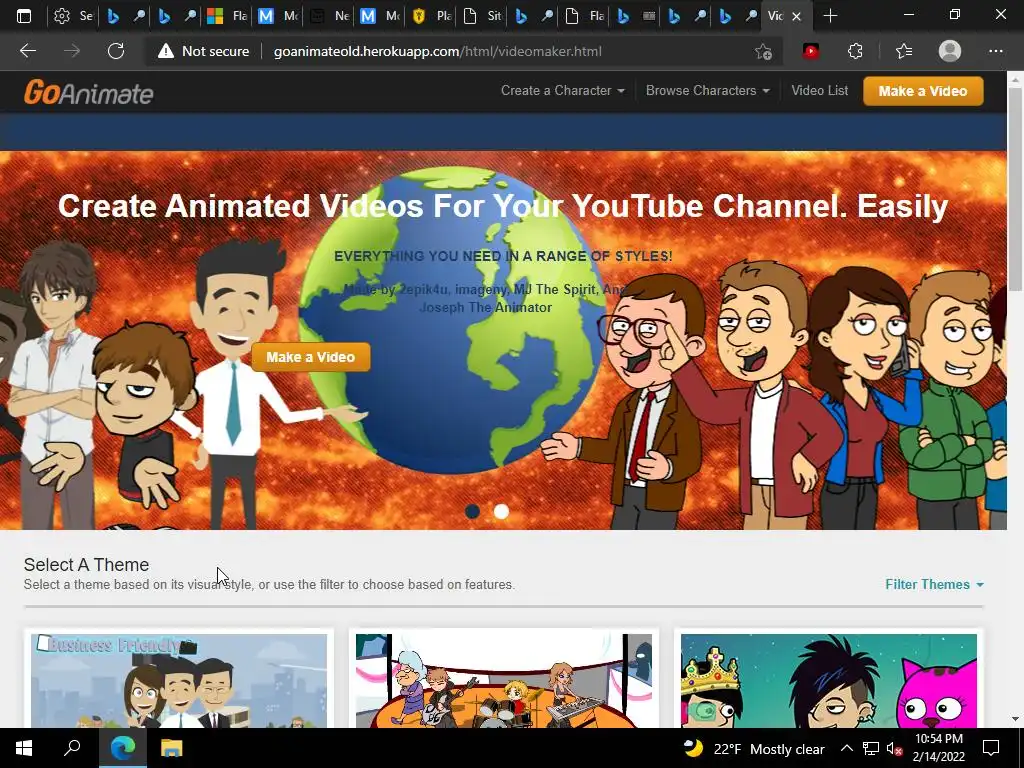This screenshot has height=768, width=1024.
Task: Open the Favorites star list
Action: tap(904, 51)
